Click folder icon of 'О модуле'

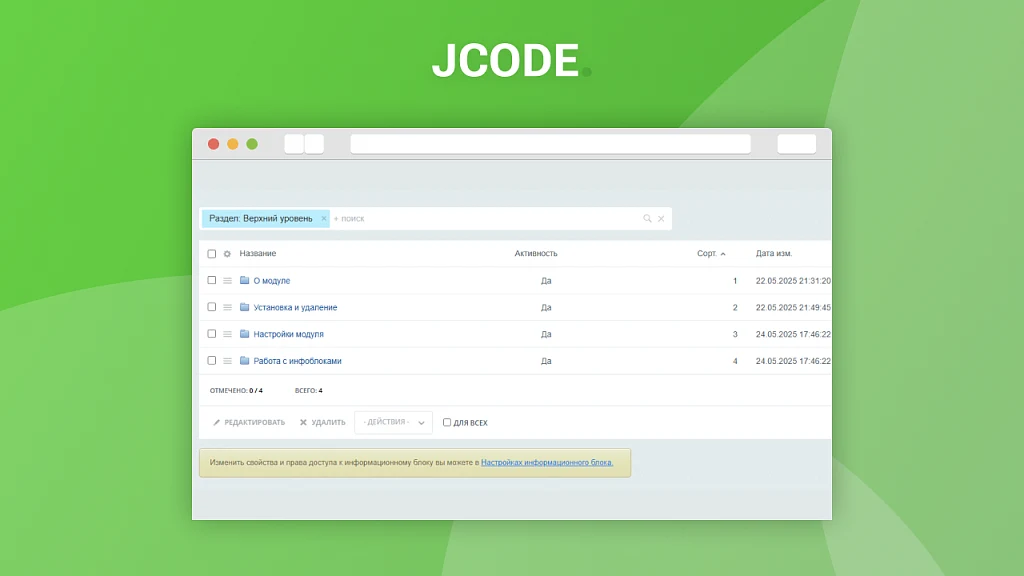244,280
